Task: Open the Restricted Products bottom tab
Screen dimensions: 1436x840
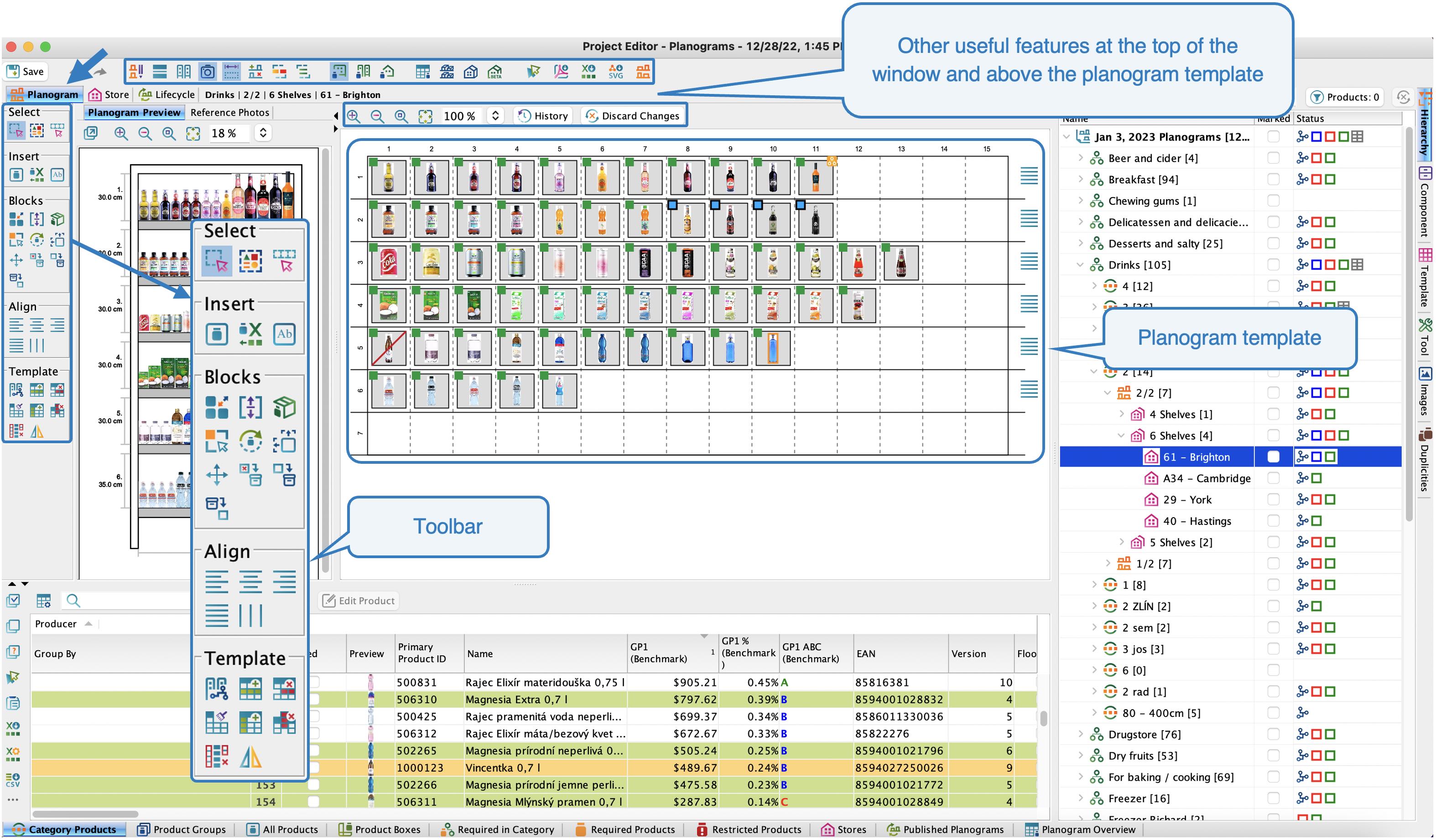Action: (x=749, y=829)
